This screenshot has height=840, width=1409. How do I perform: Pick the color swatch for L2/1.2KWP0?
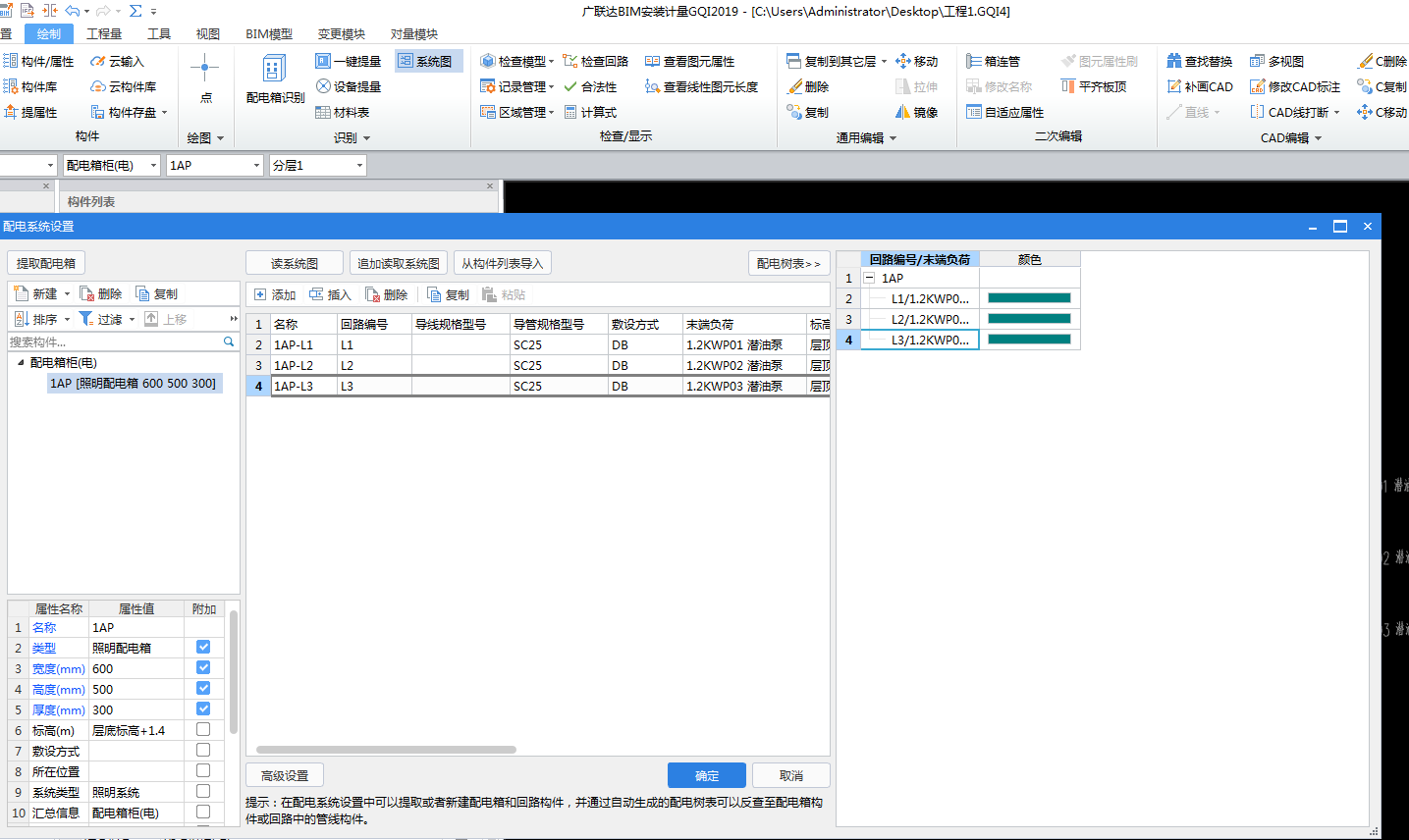pos(1029,319)
